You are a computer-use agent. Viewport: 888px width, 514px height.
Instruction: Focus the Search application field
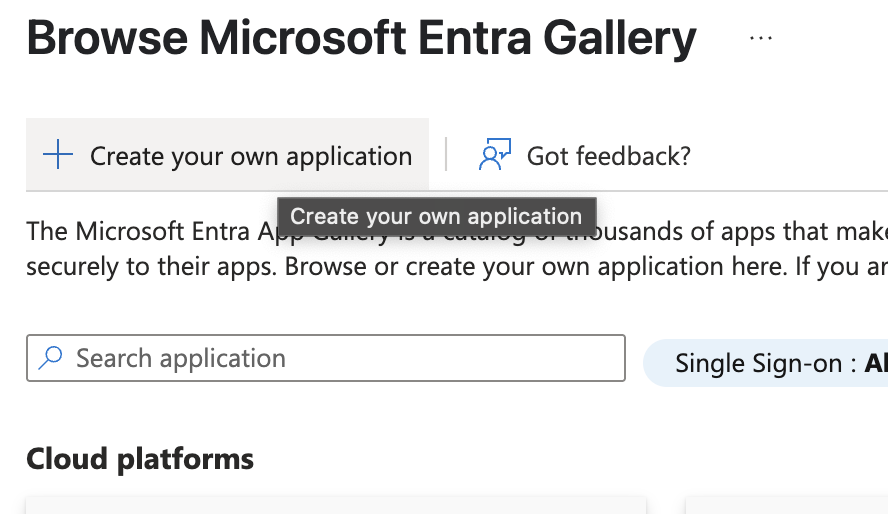click(326, 358)
